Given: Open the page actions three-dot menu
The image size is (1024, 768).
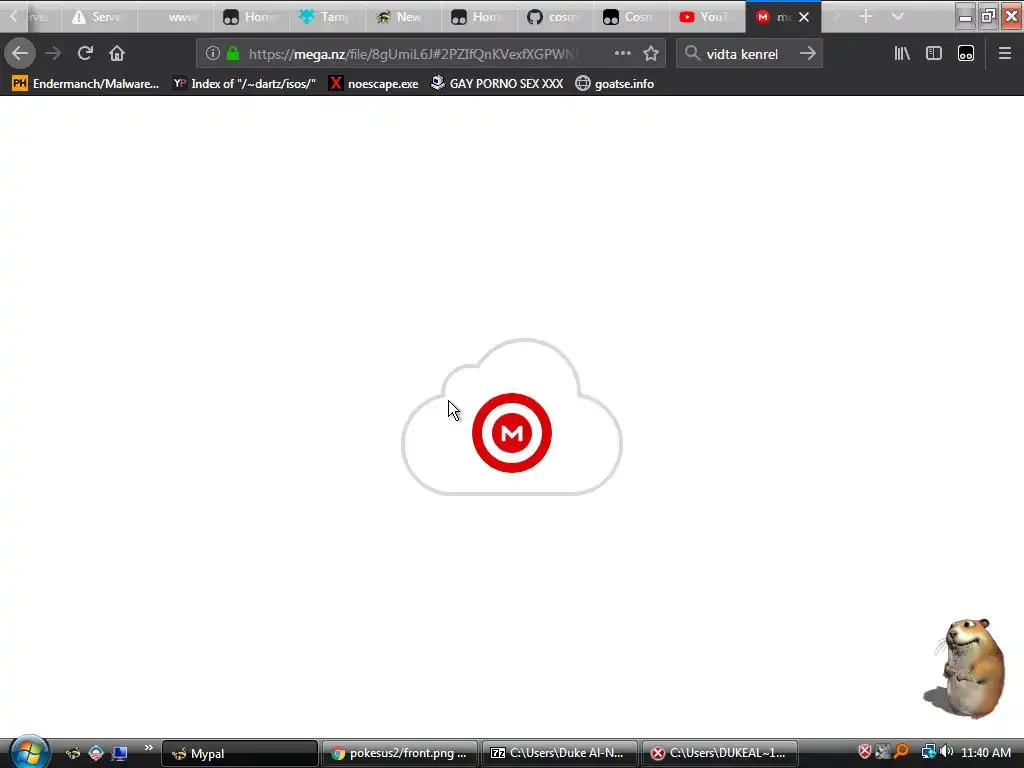Looking at the screenshot, I should coord(622,53).
